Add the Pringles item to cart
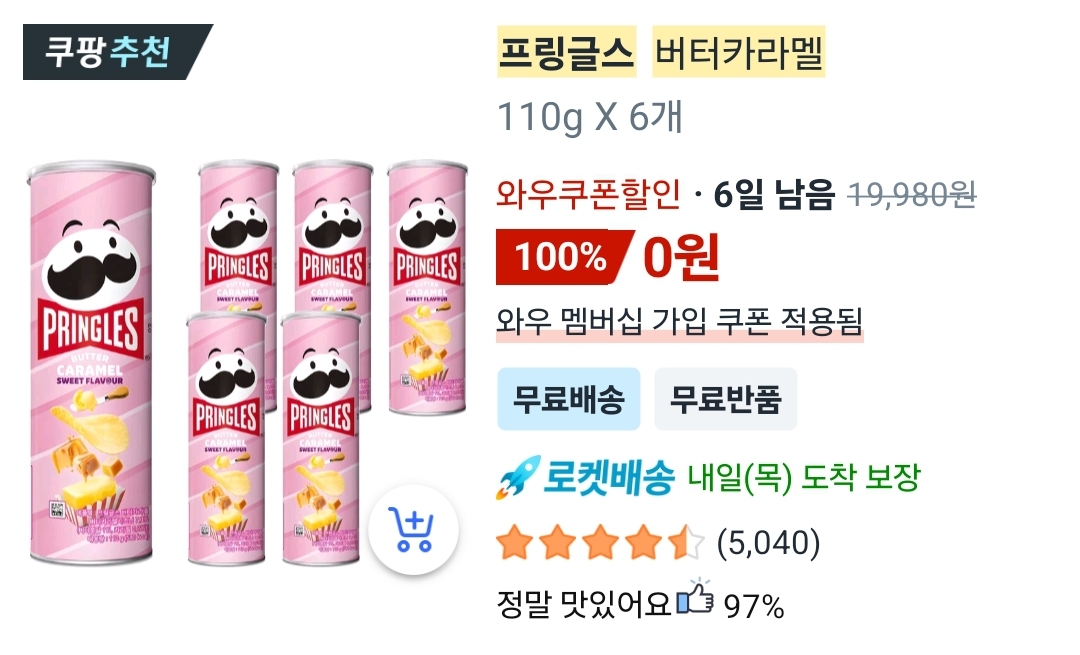Image resolution: width=1080 pixels, height=655 pixels. point(413,530)
